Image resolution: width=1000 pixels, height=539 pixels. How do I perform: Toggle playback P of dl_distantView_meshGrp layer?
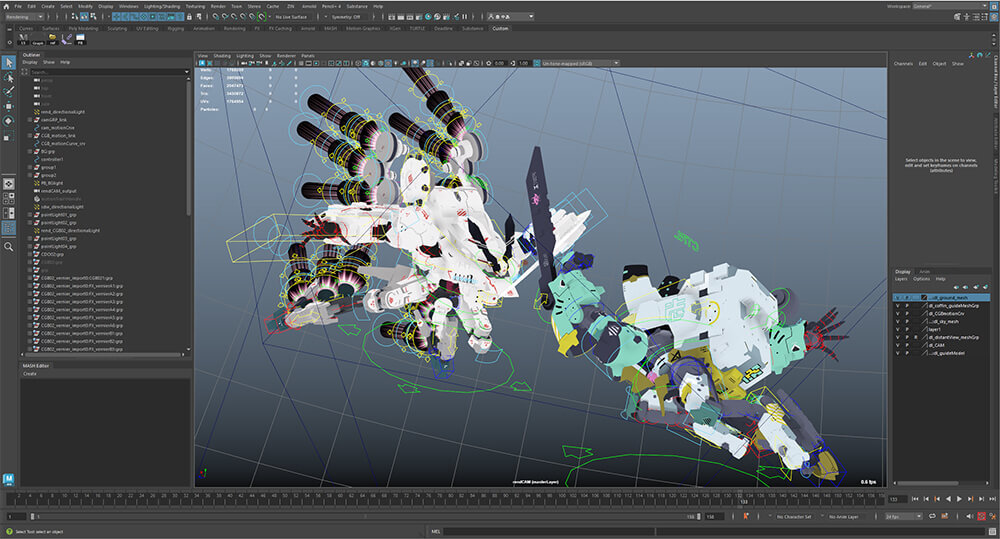click(907, 337)
